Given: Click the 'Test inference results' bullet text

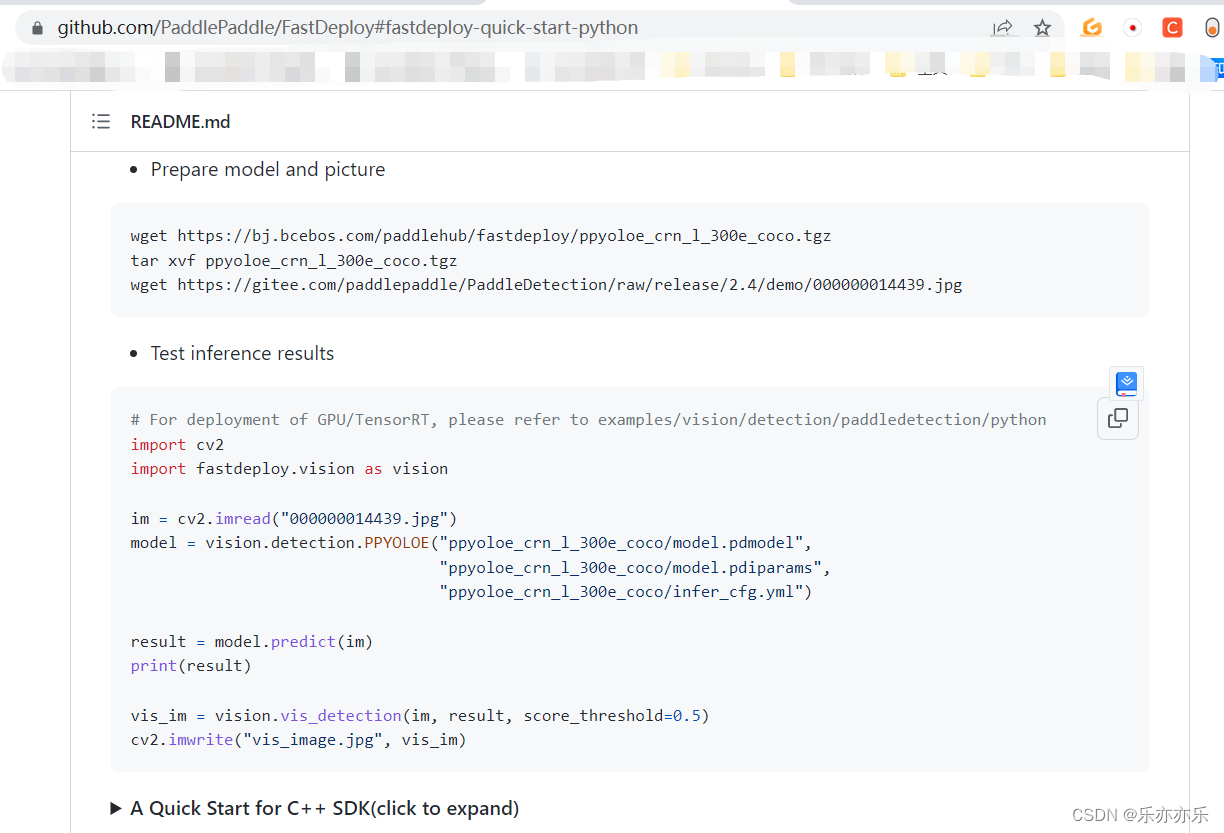Looking at the screenshot, I should pos(242,353).
